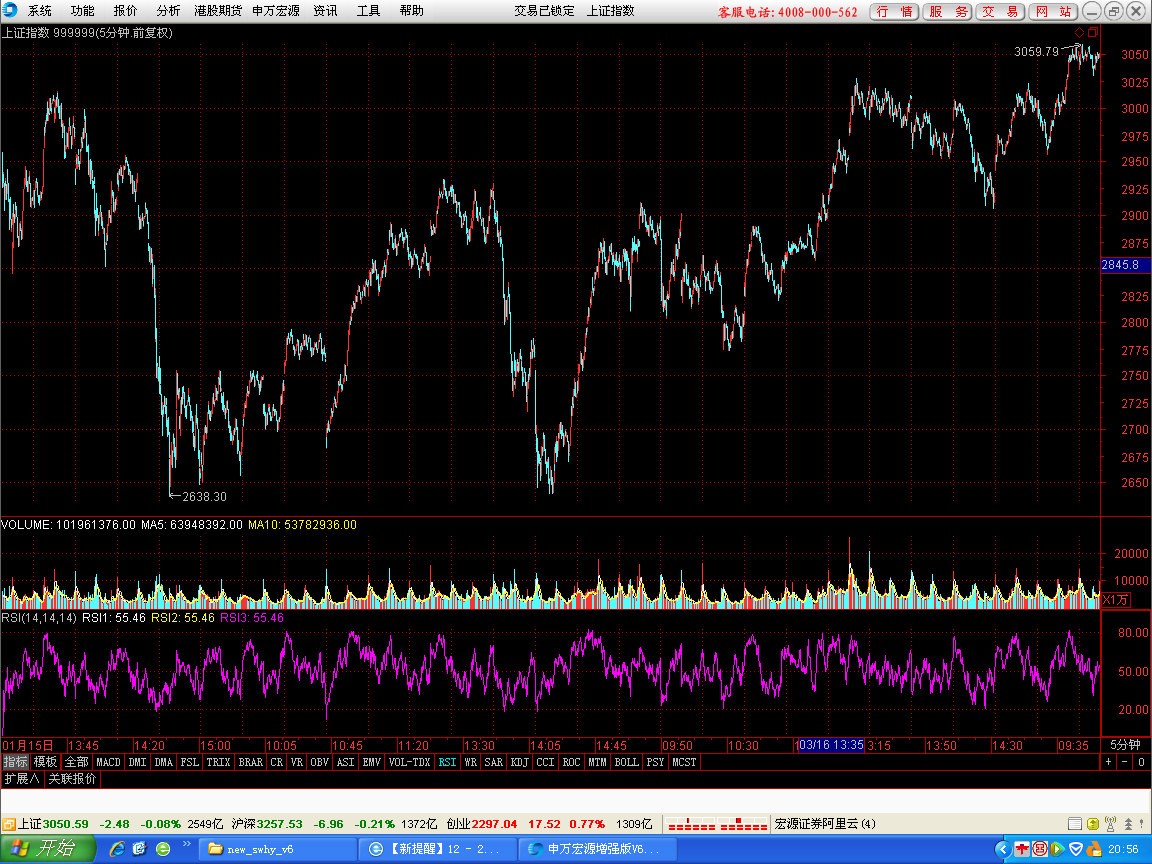1152x864 pixels.
Task: Click the green browser quick launch icon
Action: pyautogui.click(x=163, y=849)
